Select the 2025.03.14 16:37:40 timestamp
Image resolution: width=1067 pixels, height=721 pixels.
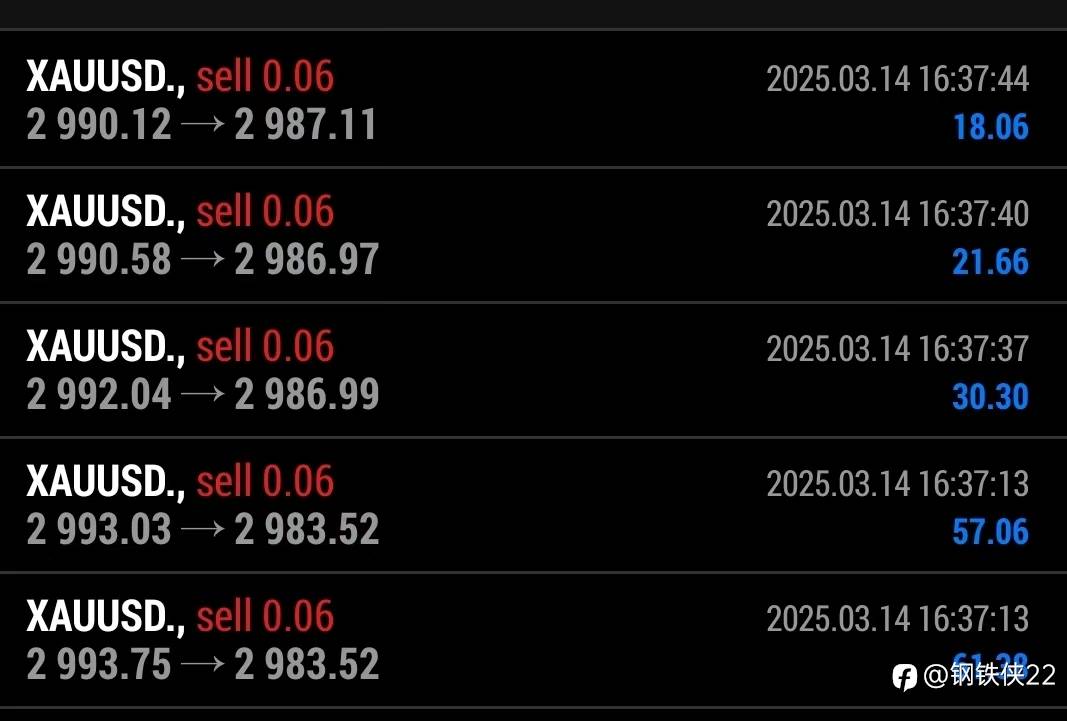point(897,214)
